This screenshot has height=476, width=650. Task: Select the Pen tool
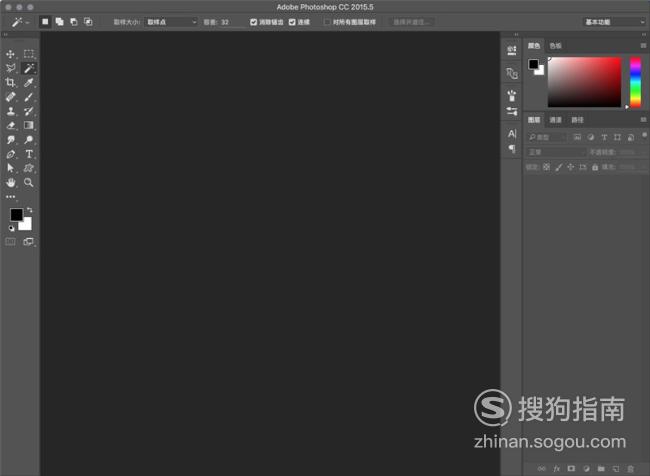10,154
